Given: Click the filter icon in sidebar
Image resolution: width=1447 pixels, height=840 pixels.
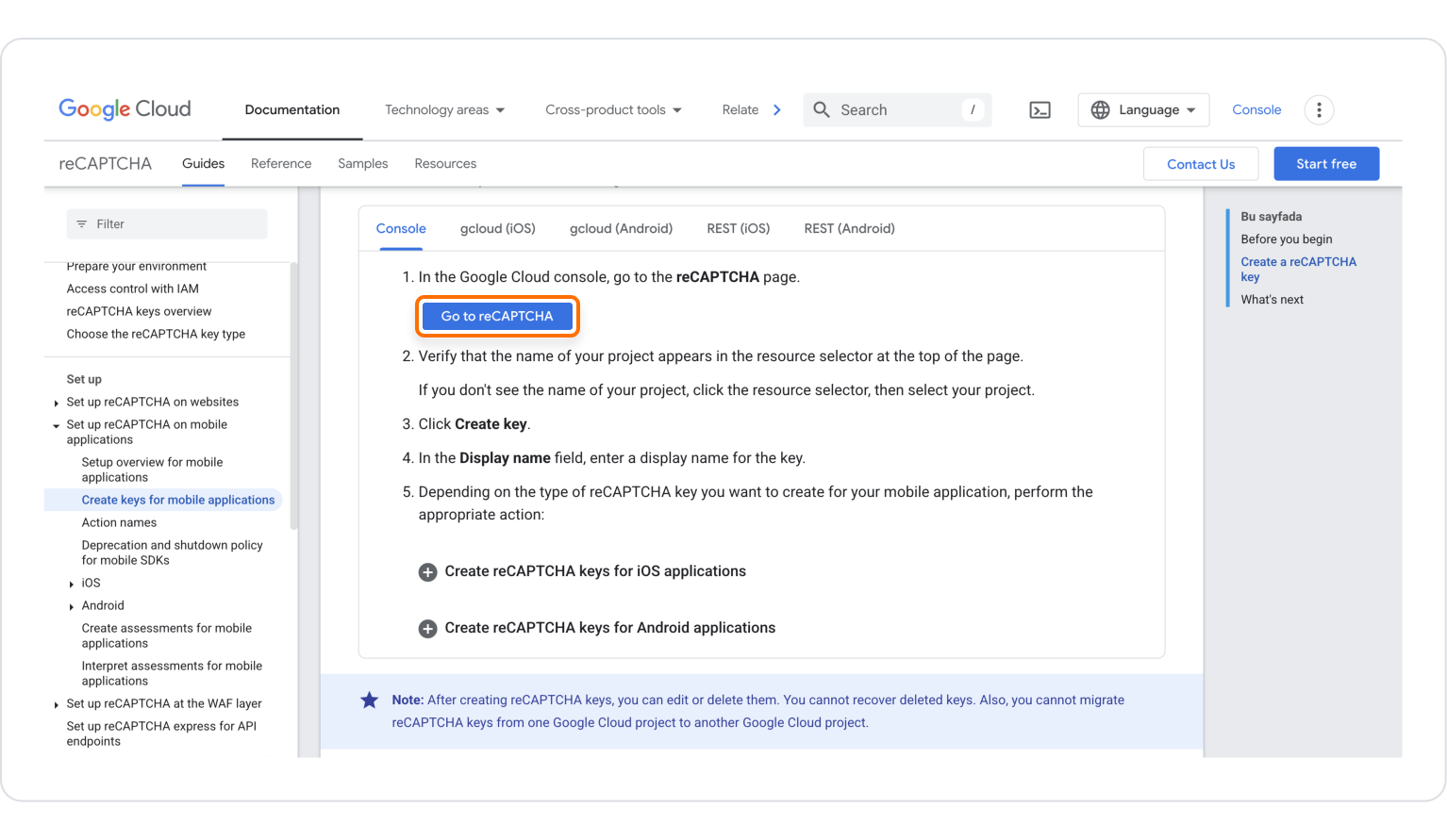Looking at the screenshot, I should [x=82, y=224].
